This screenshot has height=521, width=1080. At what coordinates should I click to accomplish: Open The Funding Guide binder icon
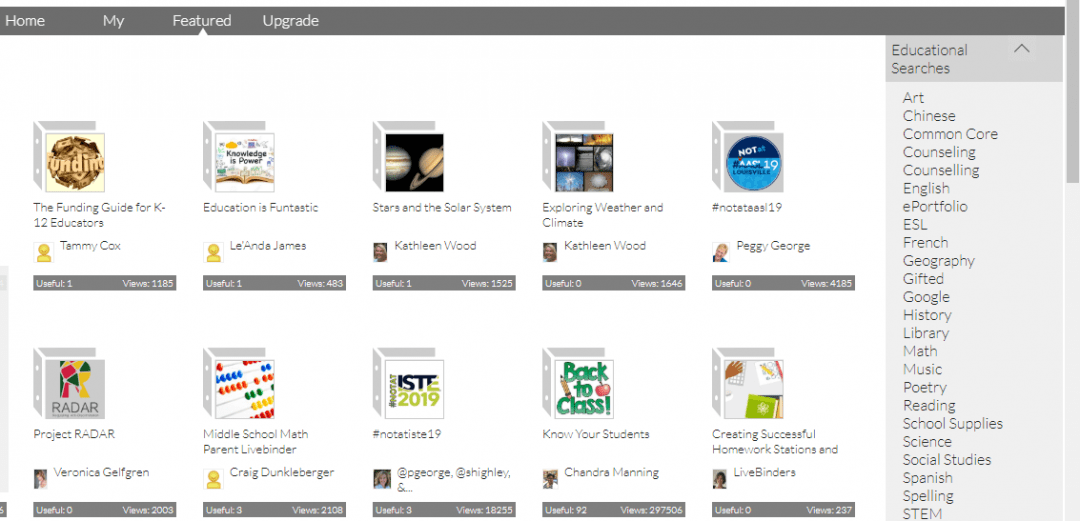(74, 162)
